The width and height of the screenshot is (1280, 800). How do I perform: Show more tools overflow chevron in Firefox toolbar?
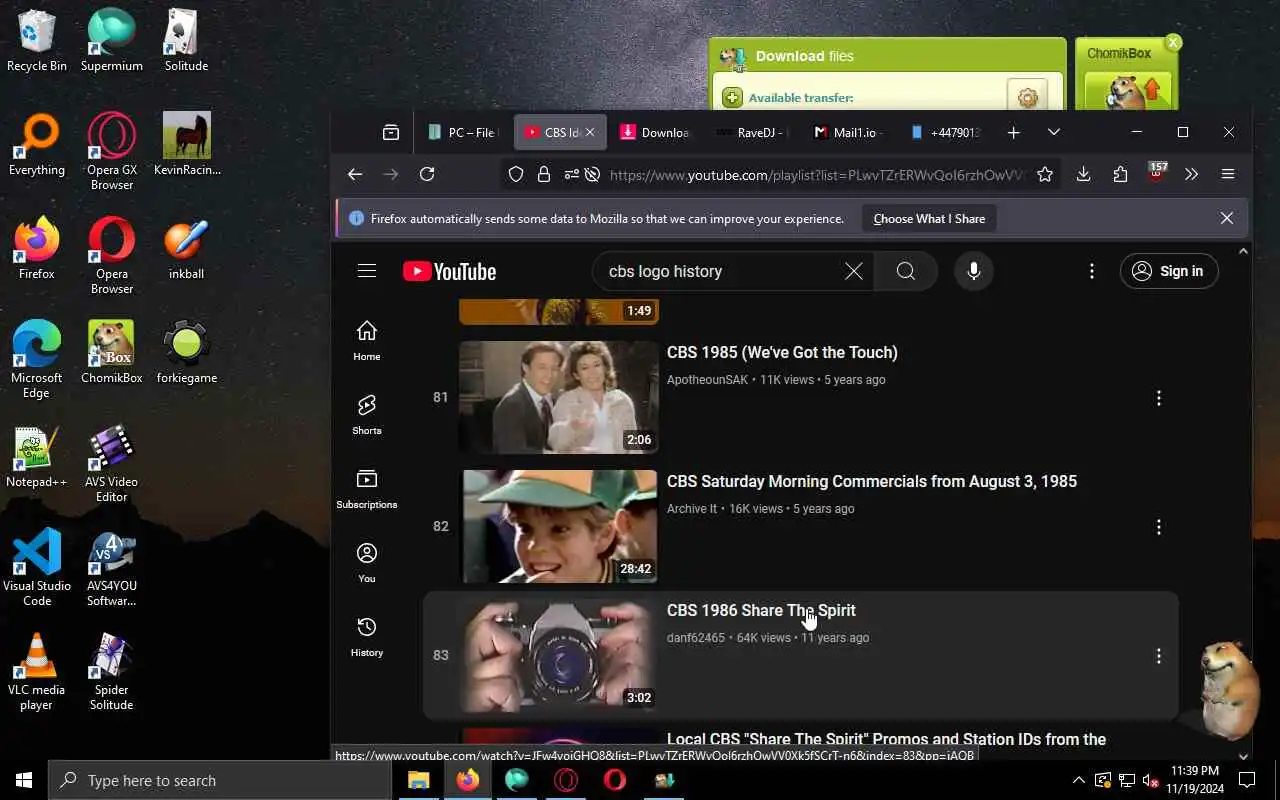(1191, 174)
